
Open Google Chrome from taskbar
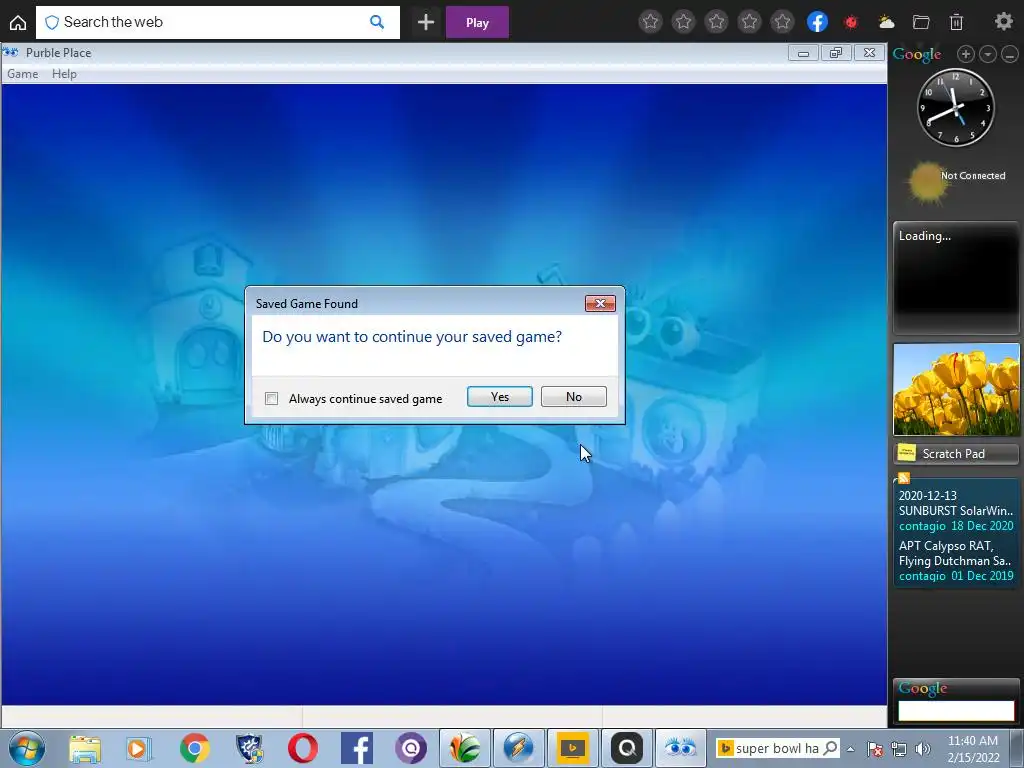click(x=194, y=748)
